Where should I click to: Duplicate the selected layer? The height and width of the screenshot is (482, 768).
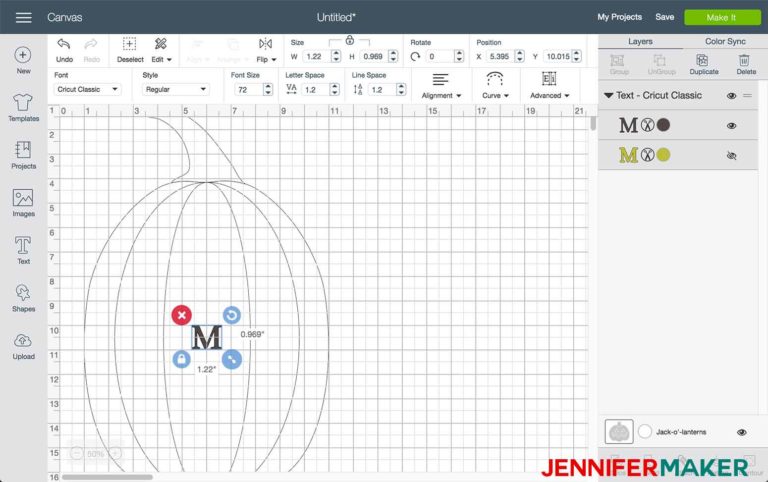704,64
